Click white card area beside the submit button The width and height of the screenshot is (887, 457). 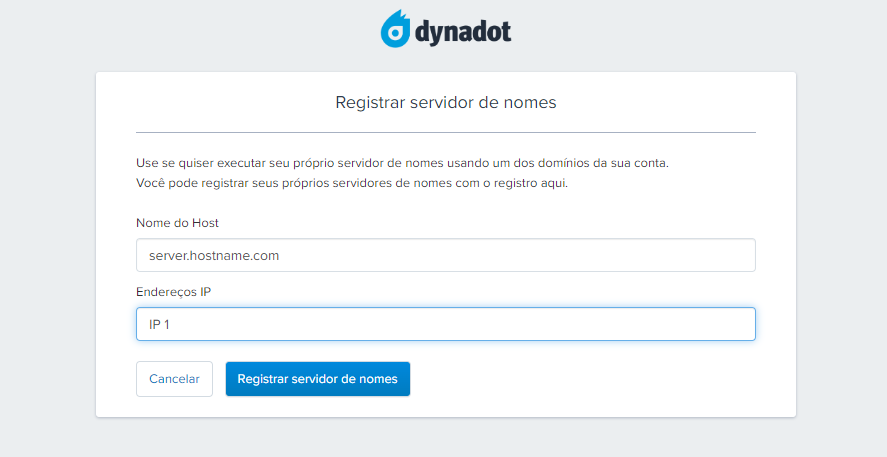click(583, 379)
